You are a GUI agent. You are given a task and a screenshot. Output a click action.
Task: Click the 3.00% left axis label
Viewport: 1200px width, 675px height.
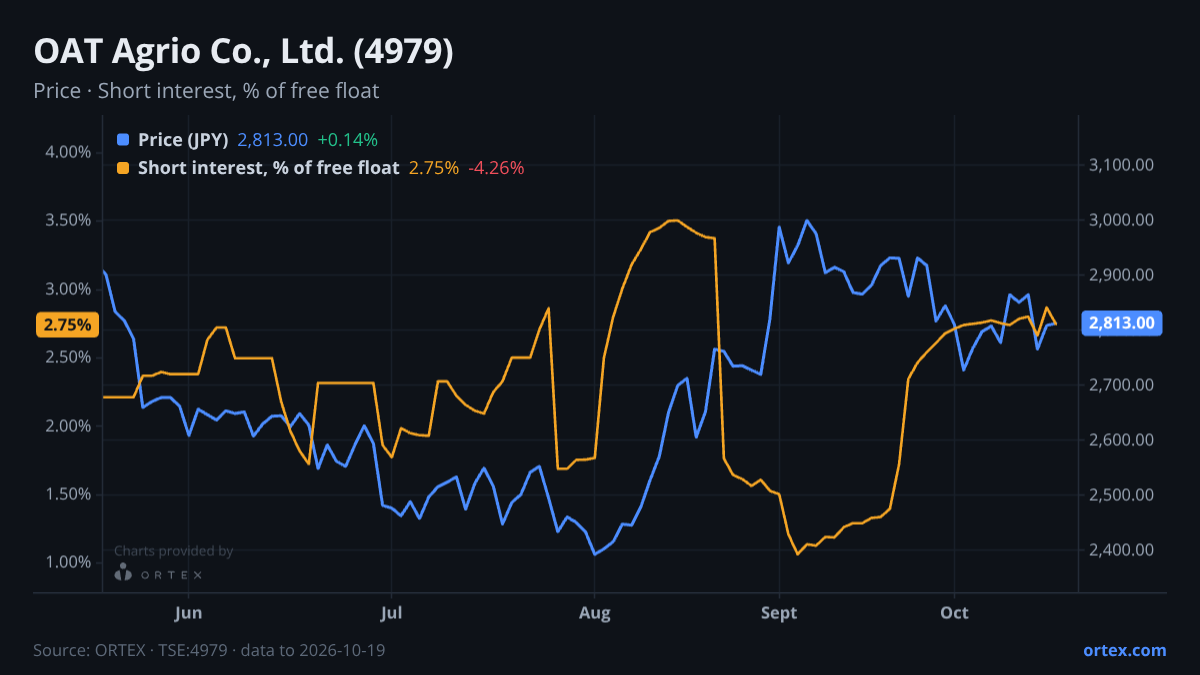(x=69, y=289)
